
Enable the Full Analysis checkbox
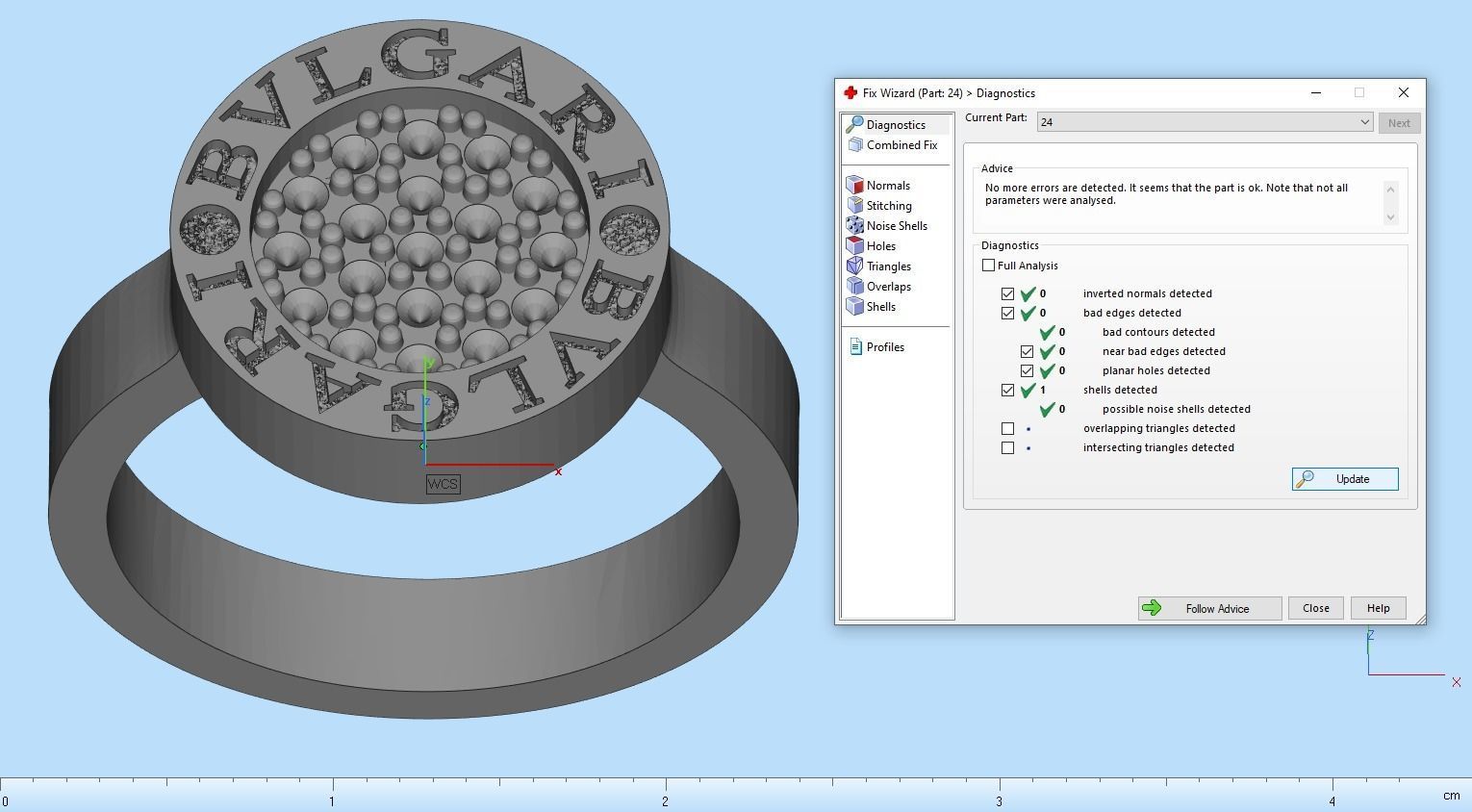tap(988, 266)
